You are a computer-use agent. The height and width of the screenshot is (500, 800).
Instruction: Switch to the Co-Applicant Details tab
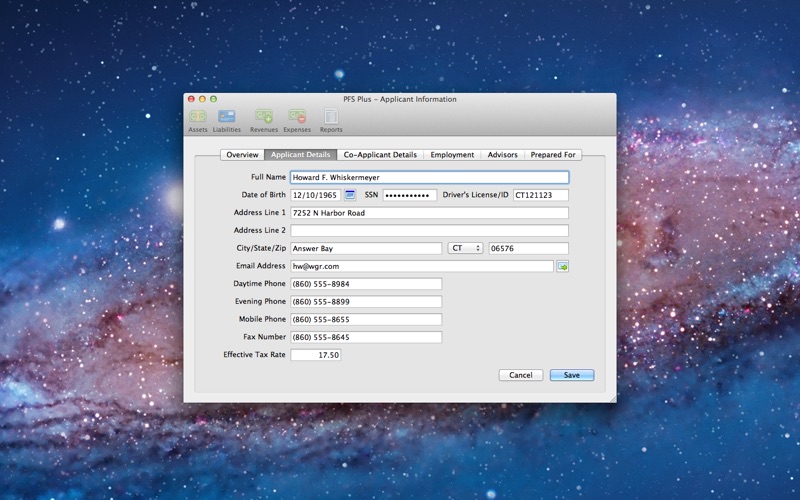pos(380,155)
